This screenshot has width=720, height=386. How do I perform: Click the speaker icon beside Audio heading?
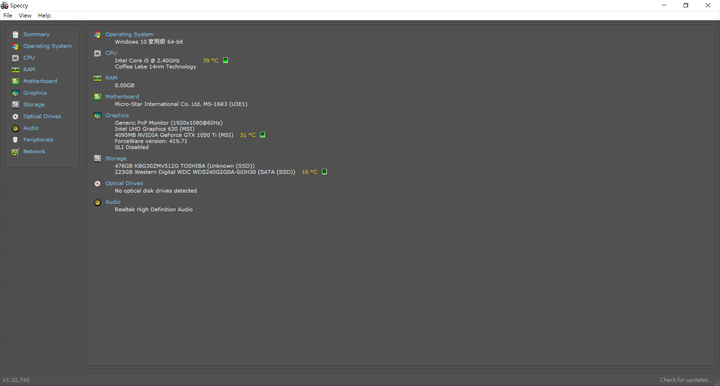97,202
